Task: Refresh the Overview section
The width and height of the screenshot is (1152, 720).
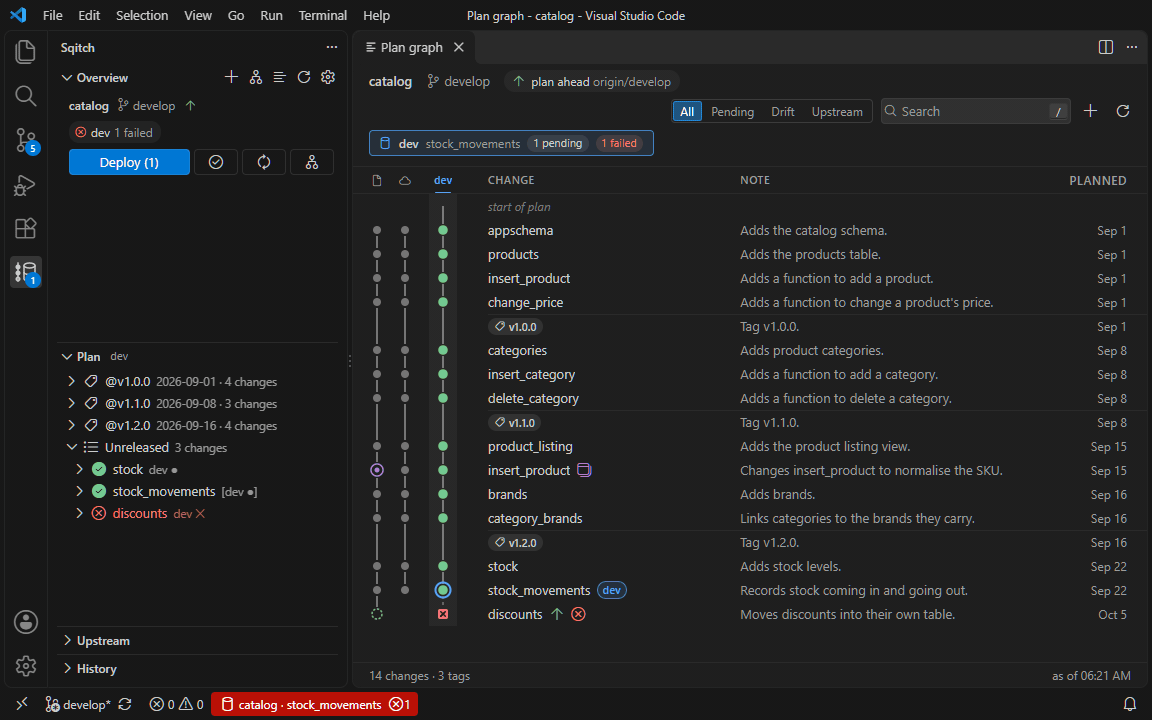Action: pyautogui.click(x=303, y=77)
